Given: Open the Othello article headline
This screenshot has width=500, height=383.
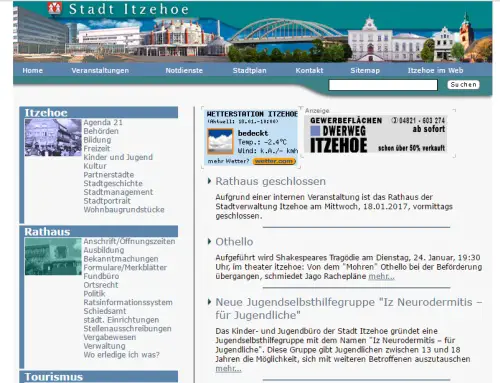Looking at the screenshot, I should click(234, 242).
